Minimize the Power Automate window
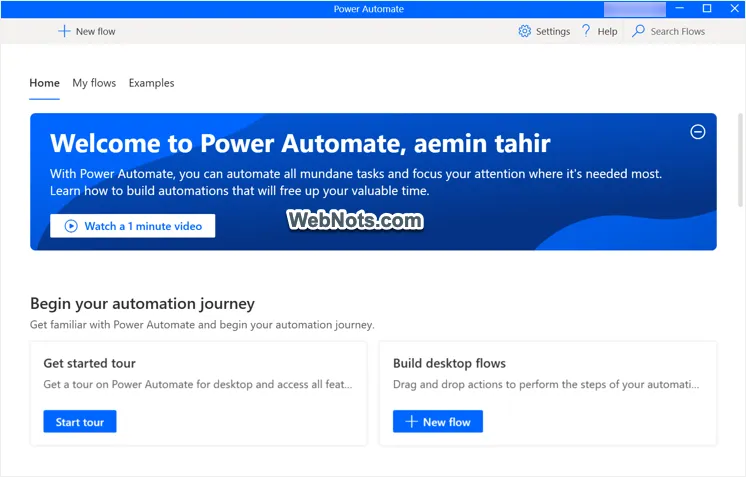This screenshot has height=477, width=746. click(x=679, y=9)
